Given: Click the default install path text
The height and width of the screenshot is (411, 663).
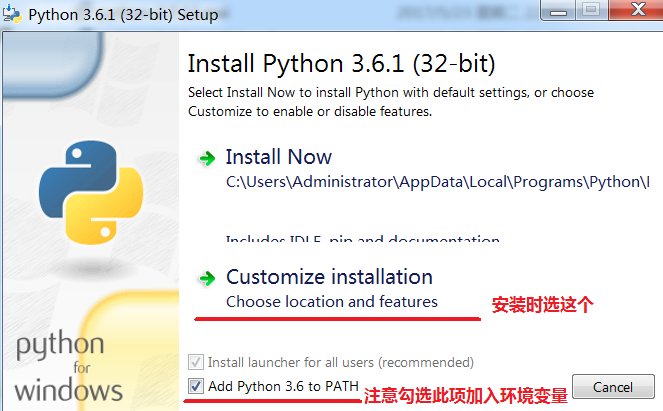Looking at the screenshot, I should point(438,182).
